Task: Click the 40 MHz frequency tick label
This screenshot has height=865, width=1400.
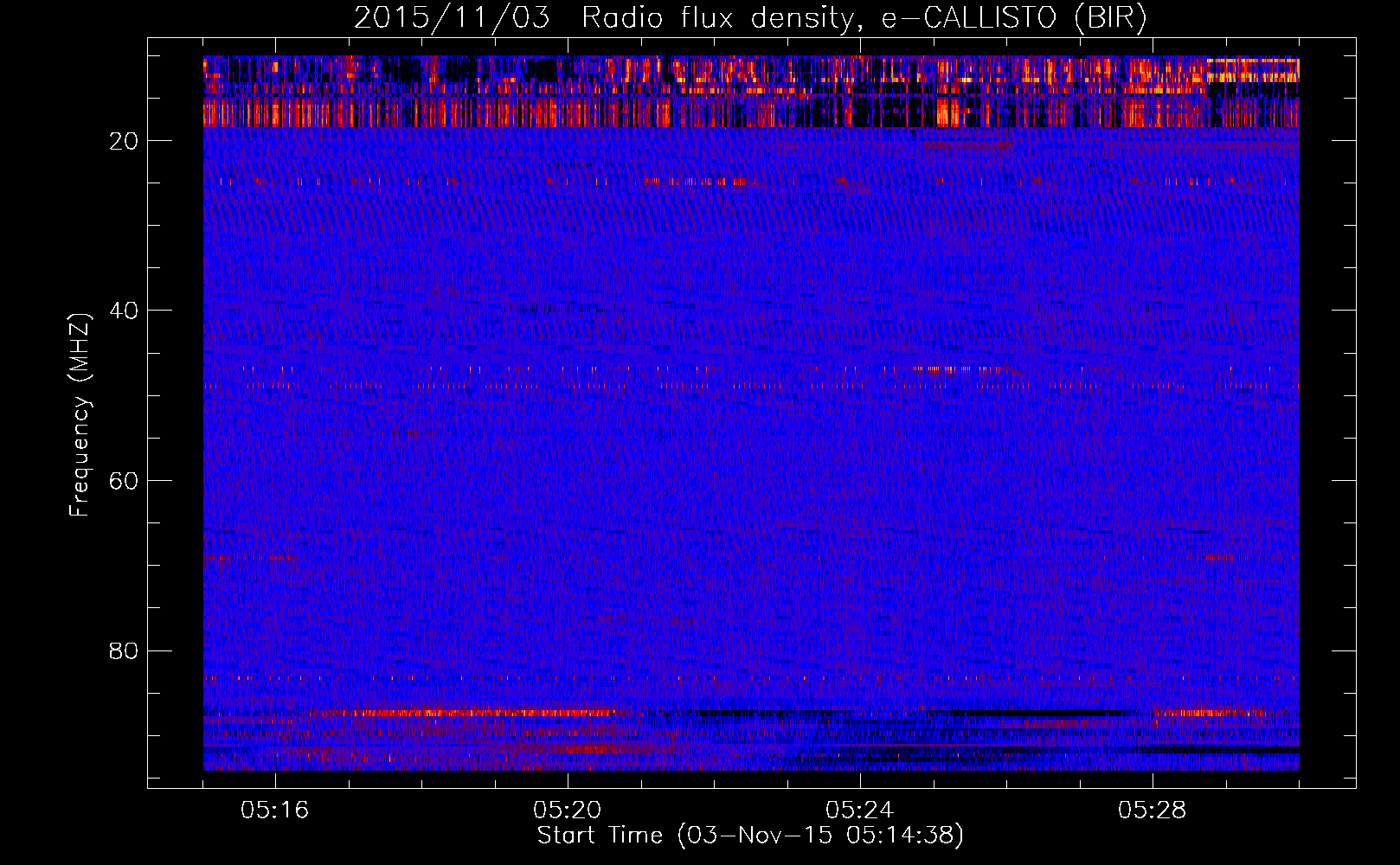Action: [x=124, y=311]
